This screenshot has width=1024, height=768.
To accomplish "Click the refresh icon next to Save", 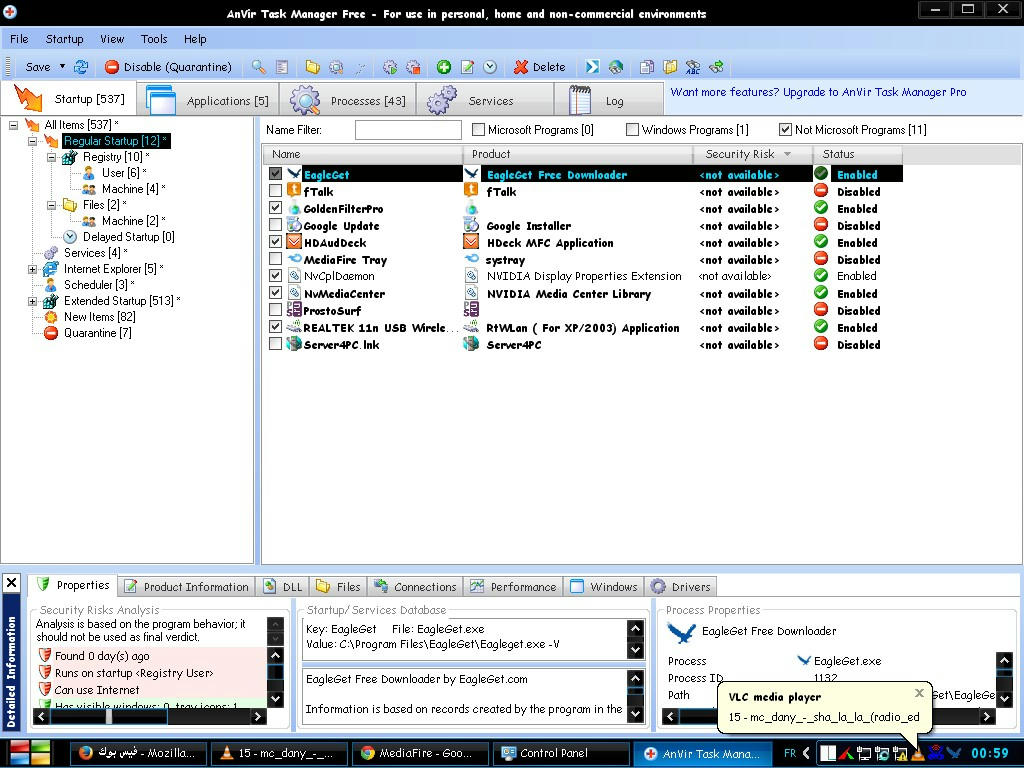I will 81,67.
